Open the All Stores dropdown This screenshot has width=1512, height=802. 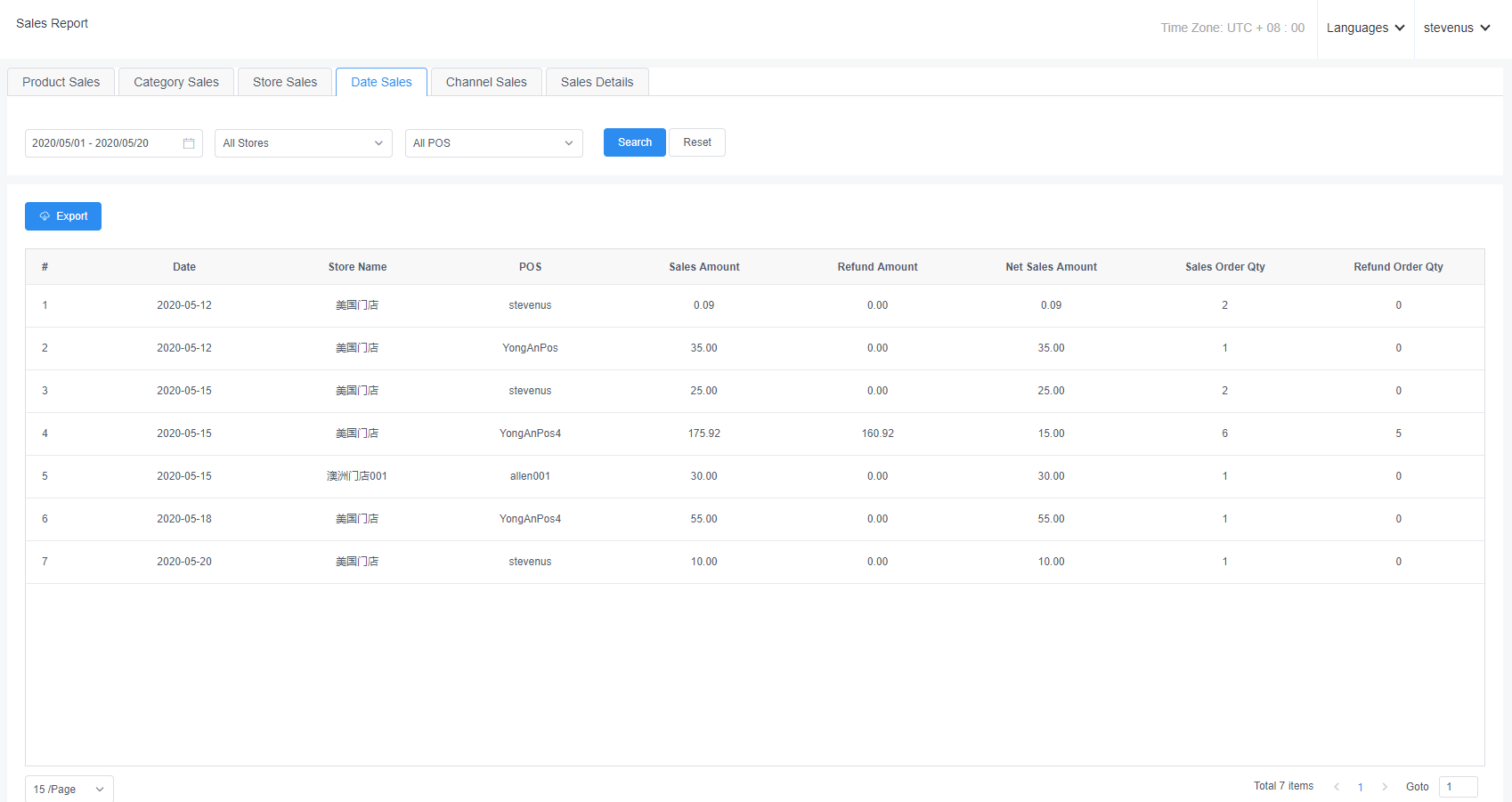pyautogui.click(x=303, y=143)
